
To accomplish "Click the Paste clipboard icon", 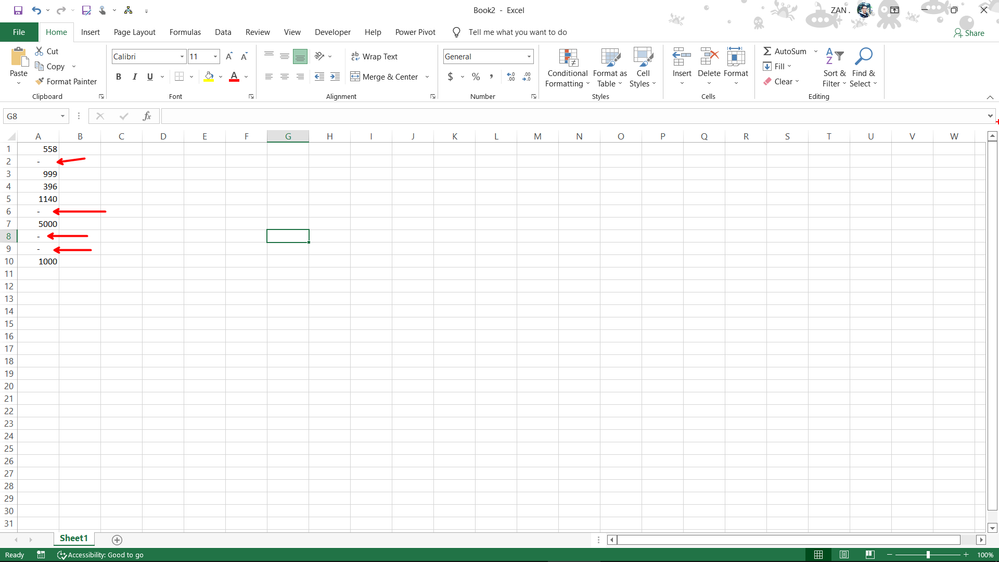I will [18, 58].
